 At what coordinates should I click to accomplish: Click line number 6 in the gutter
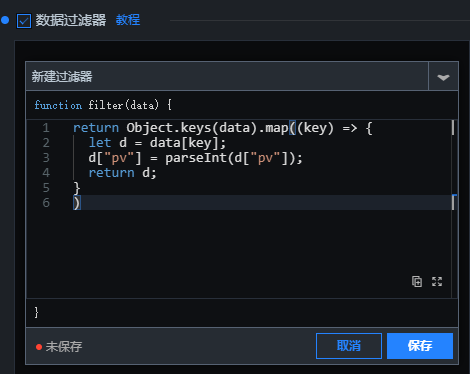pos(46,203)
